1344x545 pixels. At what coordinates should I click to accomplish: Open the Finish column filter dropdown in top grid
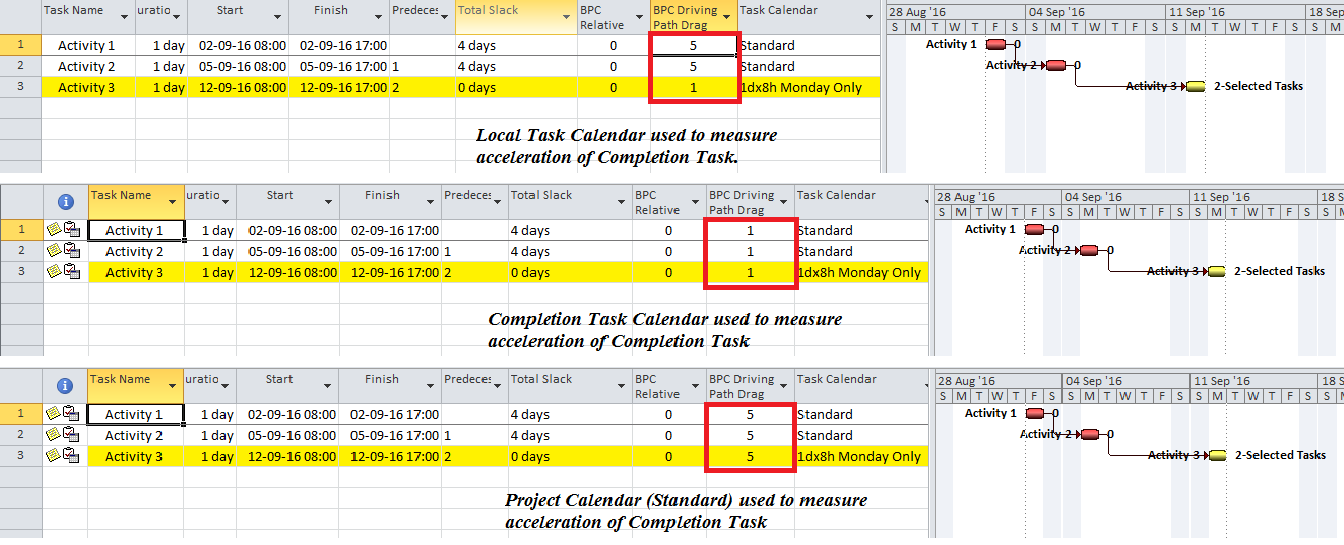tap(380, 17)
